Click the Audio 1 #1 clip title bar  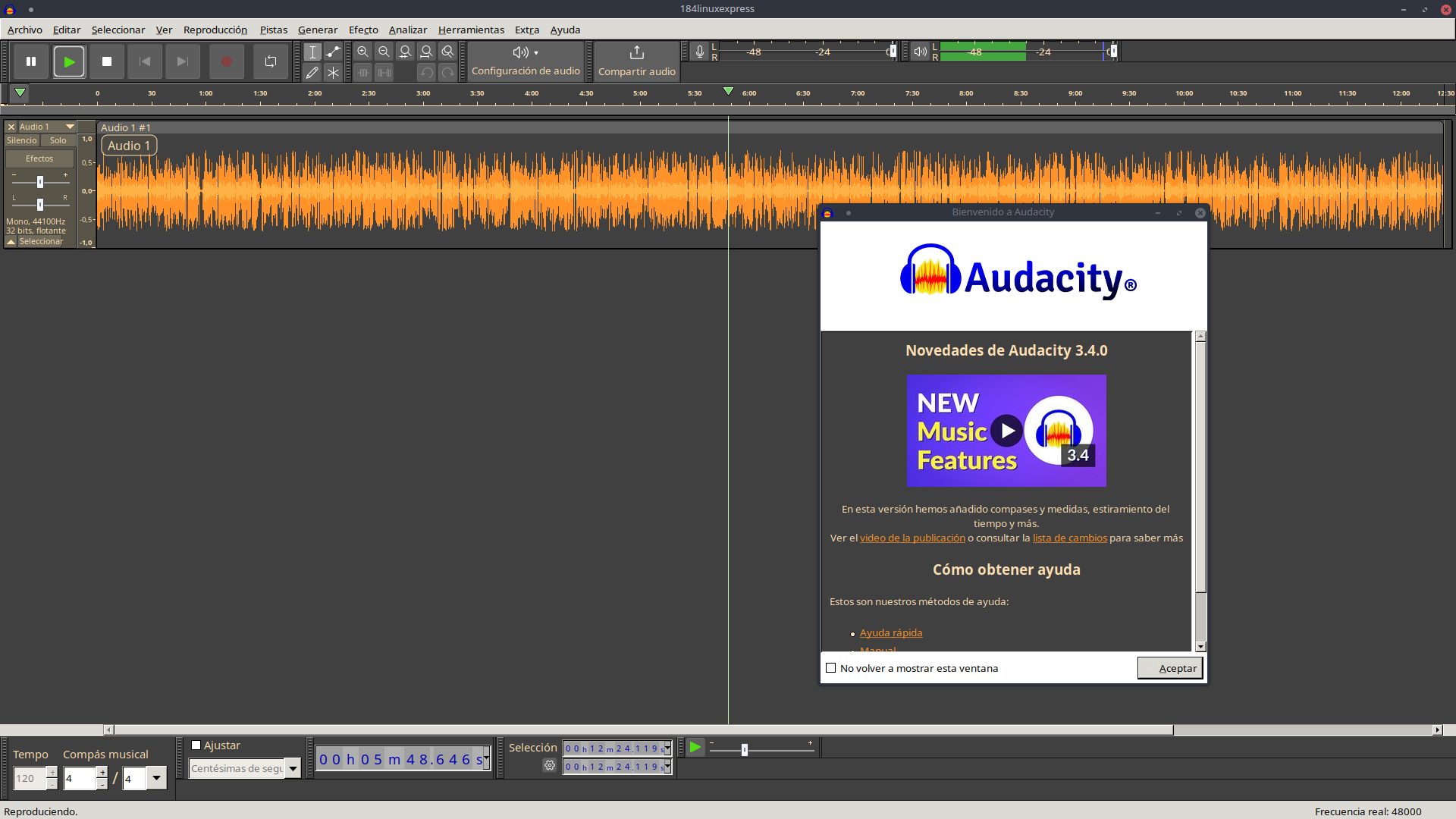coord(769,127)
